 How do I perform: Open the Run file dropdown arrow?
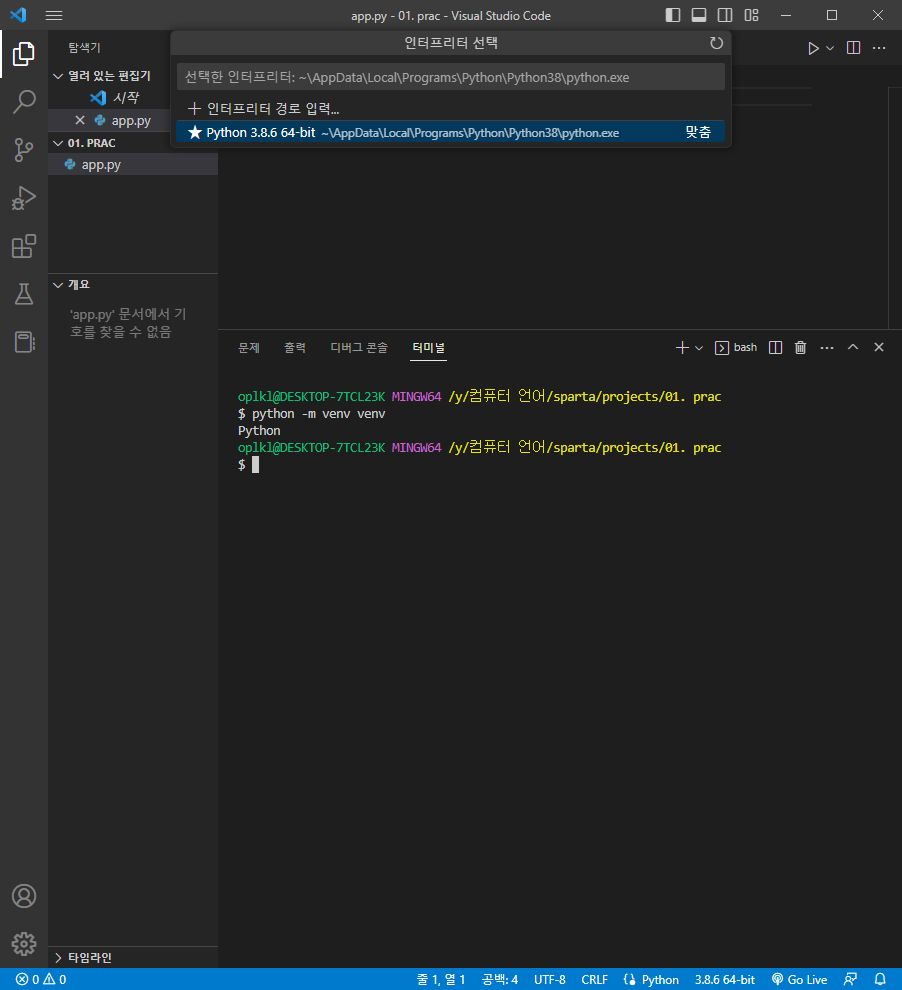point(830,48)
